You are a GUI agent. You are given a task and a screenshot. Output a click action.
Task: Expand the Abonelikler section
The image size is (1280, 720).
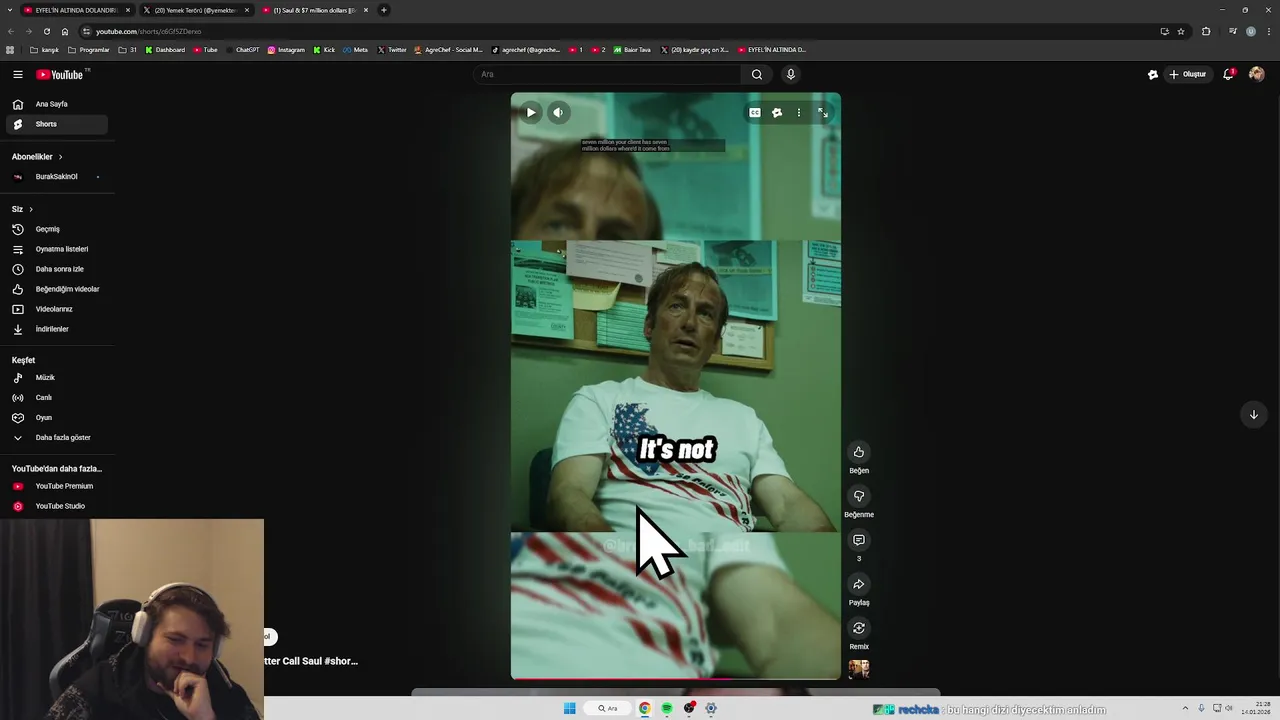(x=38, y=157)
